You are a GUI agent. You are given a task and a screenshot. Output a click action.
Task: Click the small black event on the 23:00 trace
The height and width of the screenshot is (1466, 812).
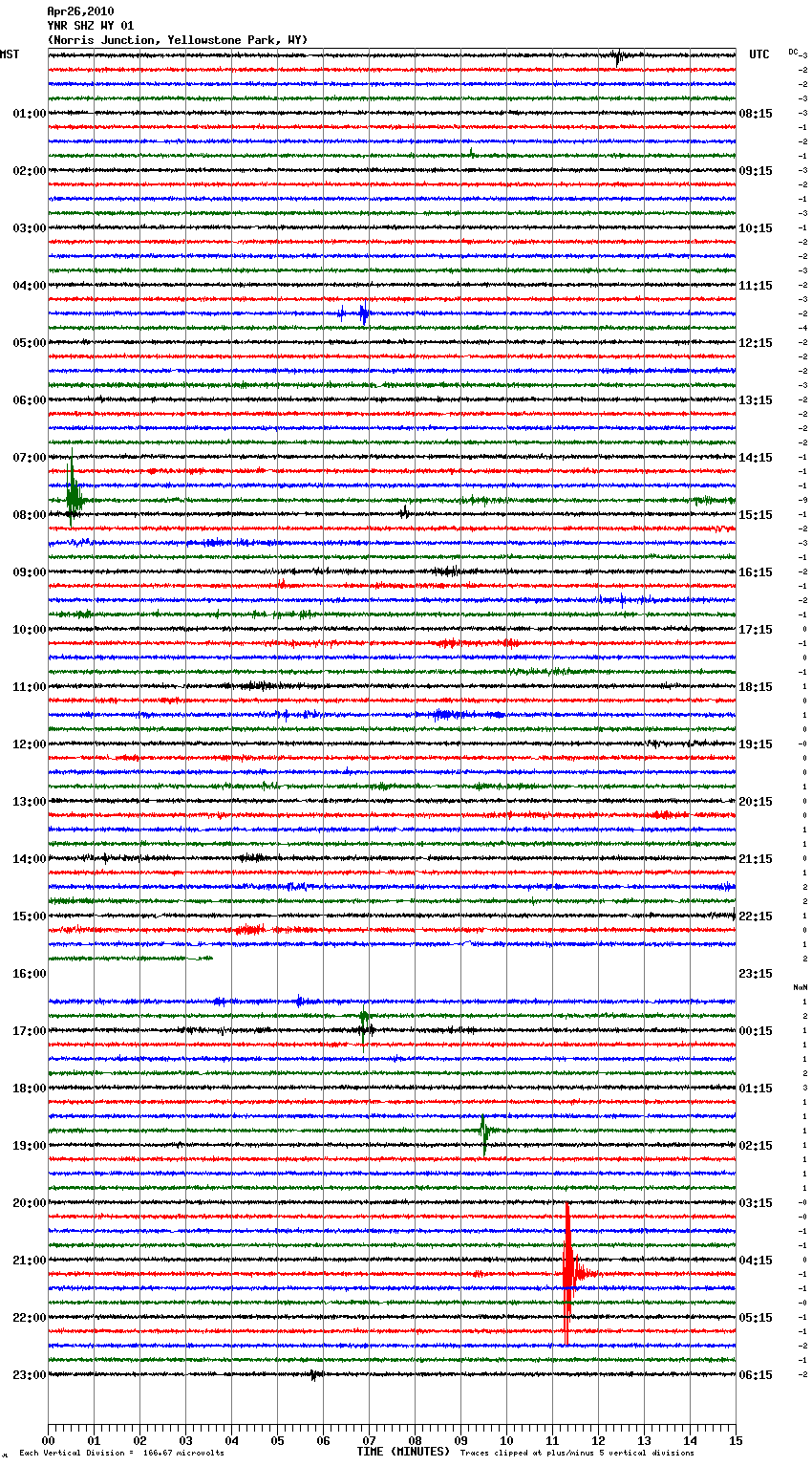(314, 1375)
